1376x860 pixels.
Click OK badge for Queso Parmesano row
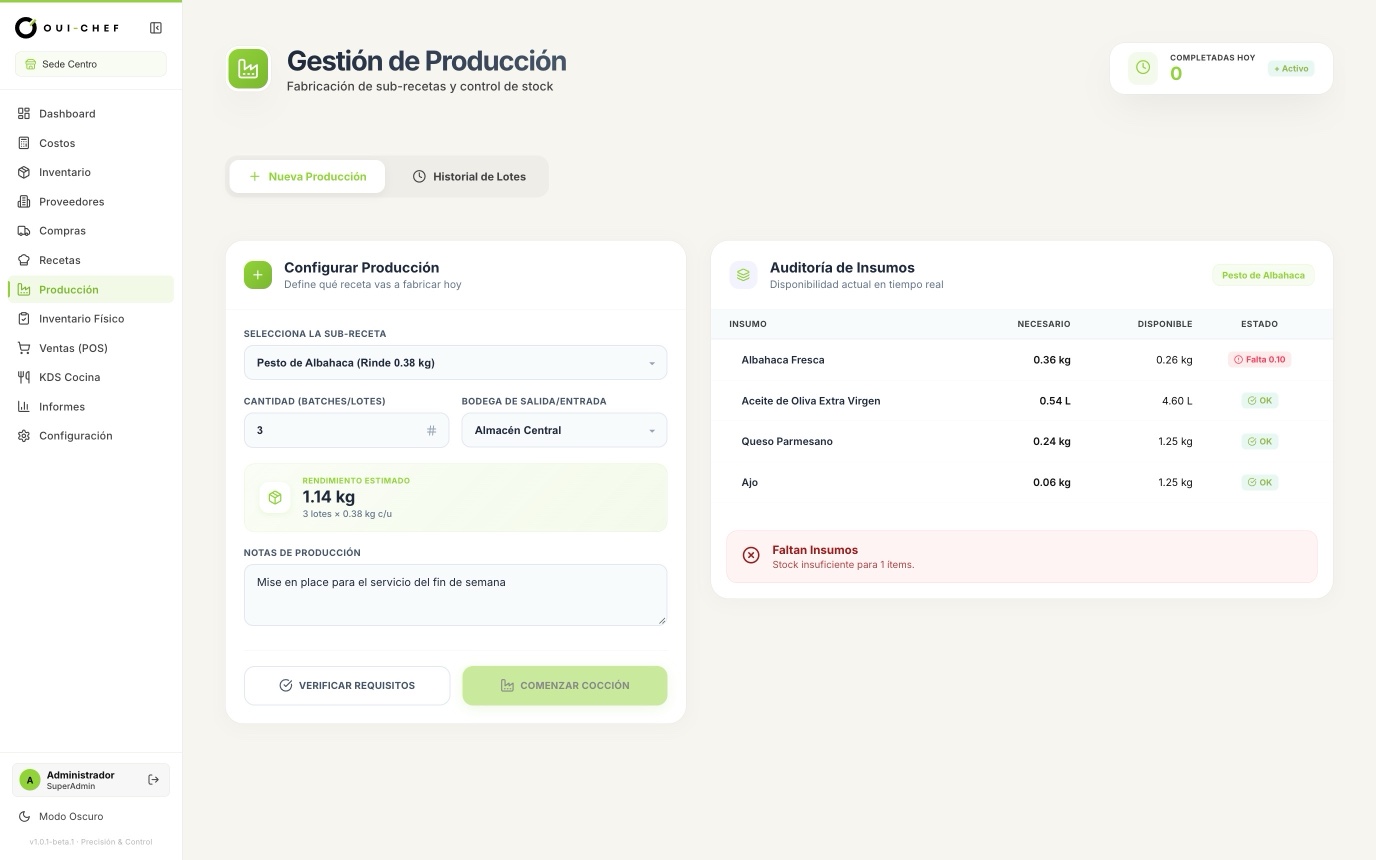pyautogui.click(x=1259, y=441)
